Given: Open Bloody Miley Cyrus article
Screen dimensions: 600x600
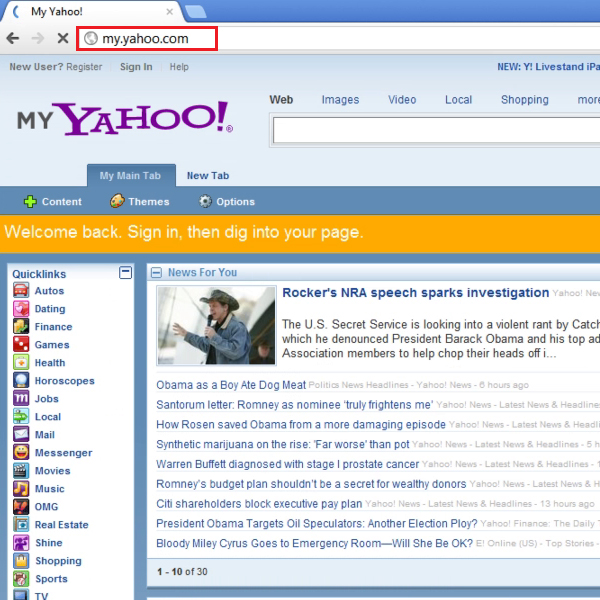Looking at the screenshot, I should (x=314, y=543).
